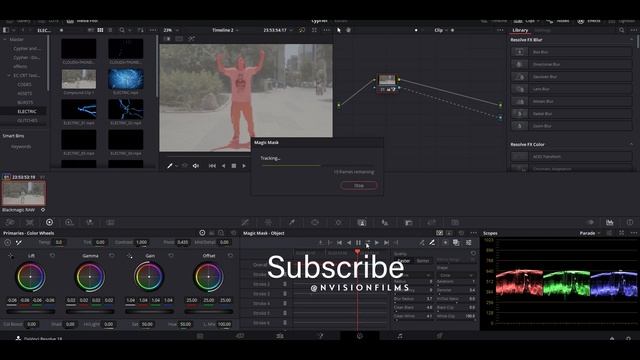This screenshot has width=640, height=360.
Task: Select the ACES Transform effect
Action: tap(571, 156)
